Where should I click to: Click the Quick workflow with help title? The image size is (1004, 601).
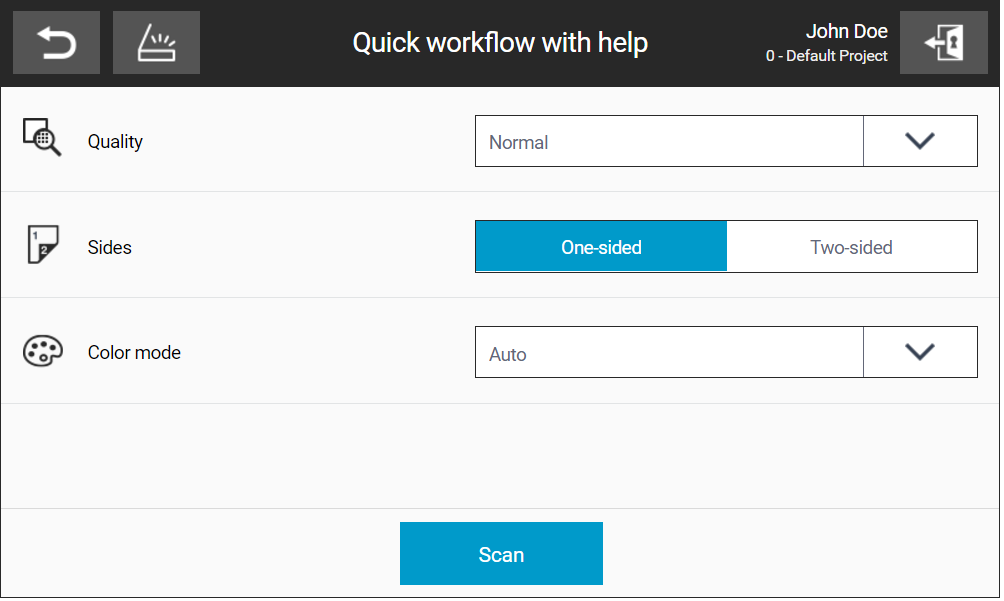pos(500,43)
